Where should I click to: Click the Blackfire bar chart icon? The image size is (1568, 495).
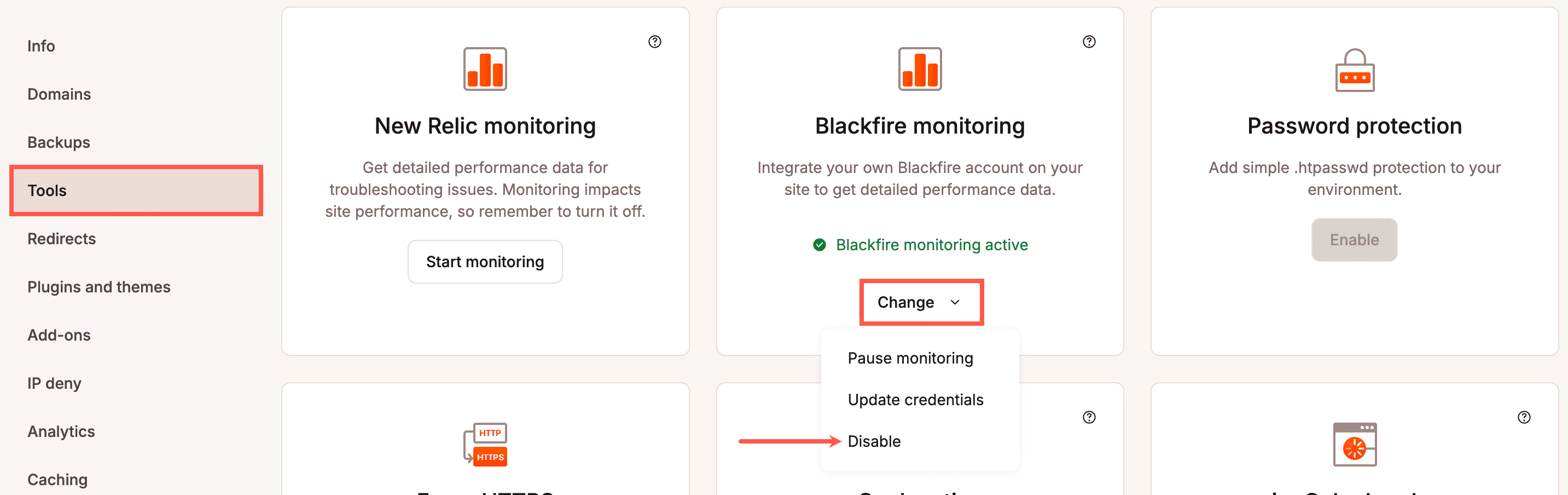(x=920, y=69)
